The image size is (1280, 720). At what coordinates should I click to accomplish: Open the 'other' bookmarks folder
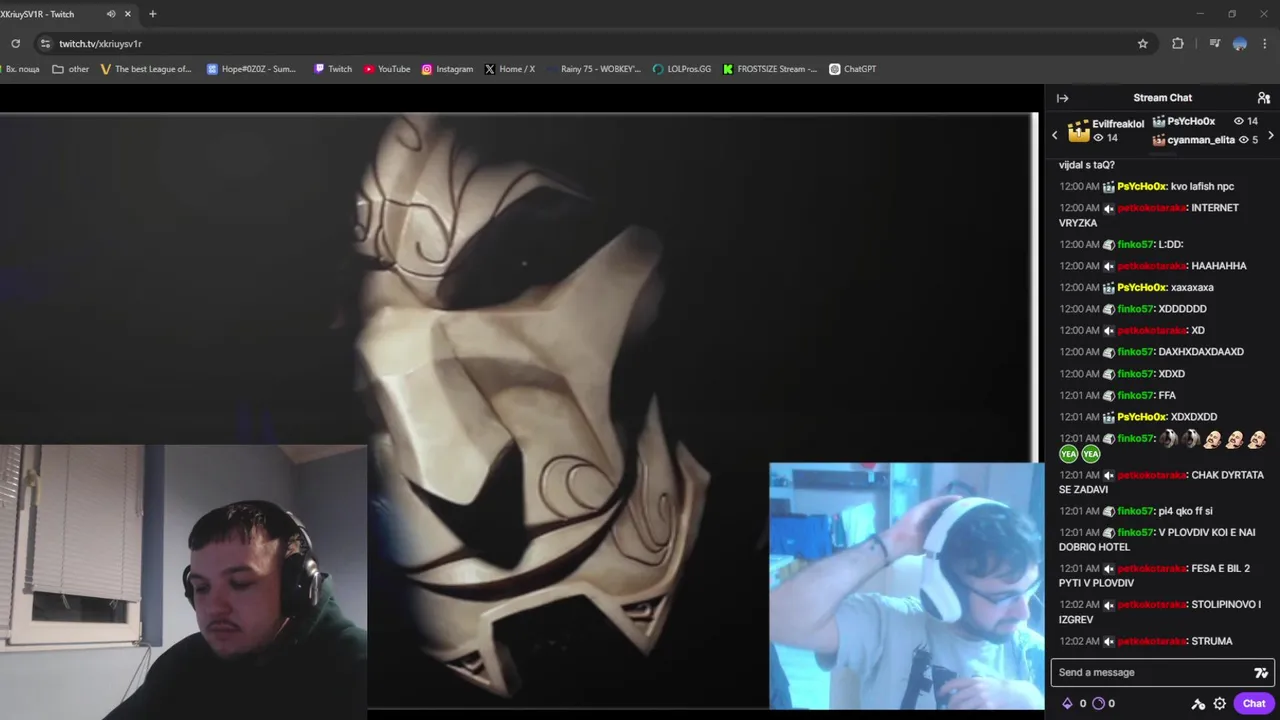(71, 69)
